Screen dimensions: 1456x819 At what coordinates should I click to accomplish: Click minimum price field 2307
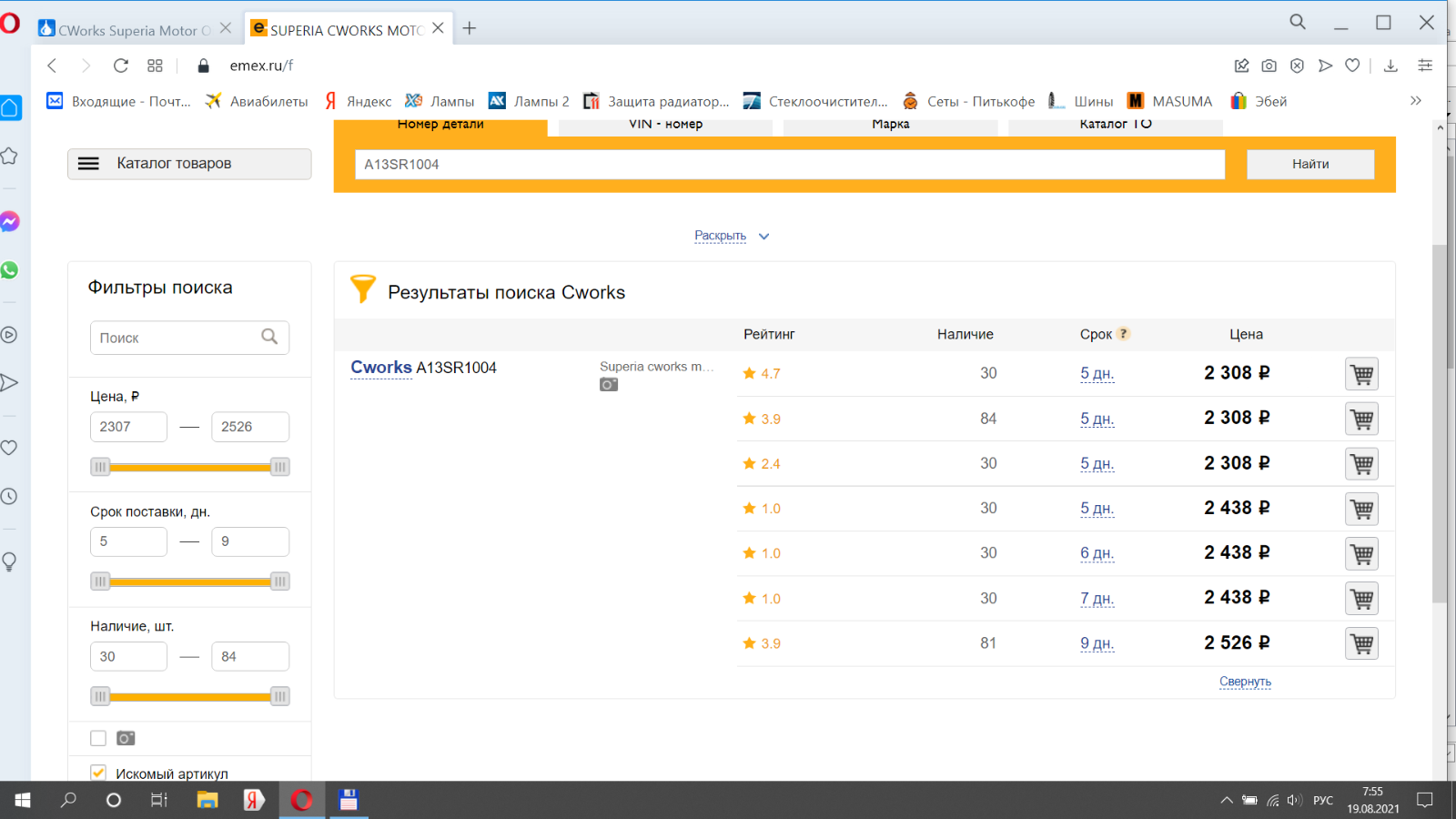[x=128, y=426]
